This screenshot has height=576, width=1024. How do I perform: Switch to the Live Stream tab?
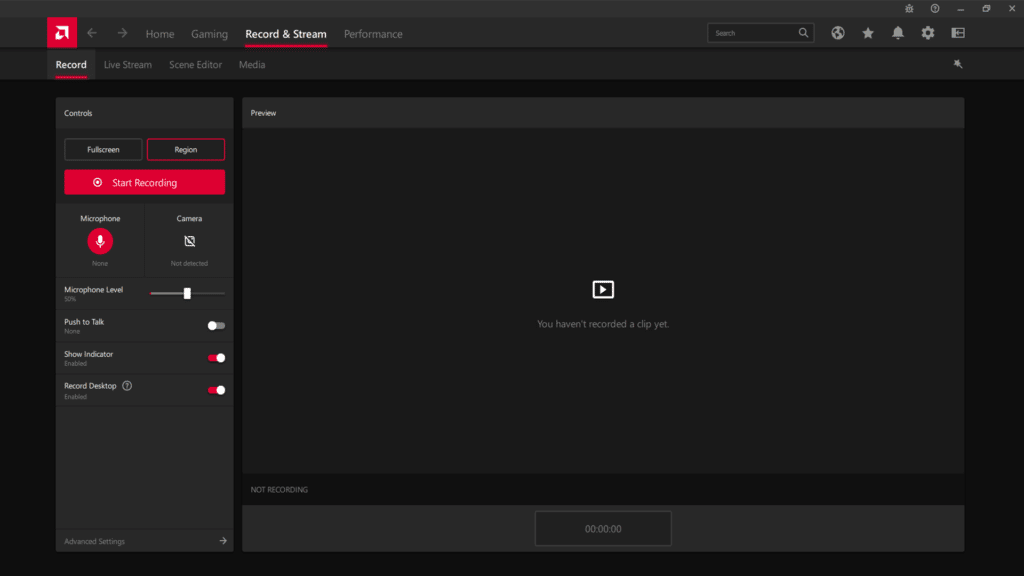tap(128, 65)
